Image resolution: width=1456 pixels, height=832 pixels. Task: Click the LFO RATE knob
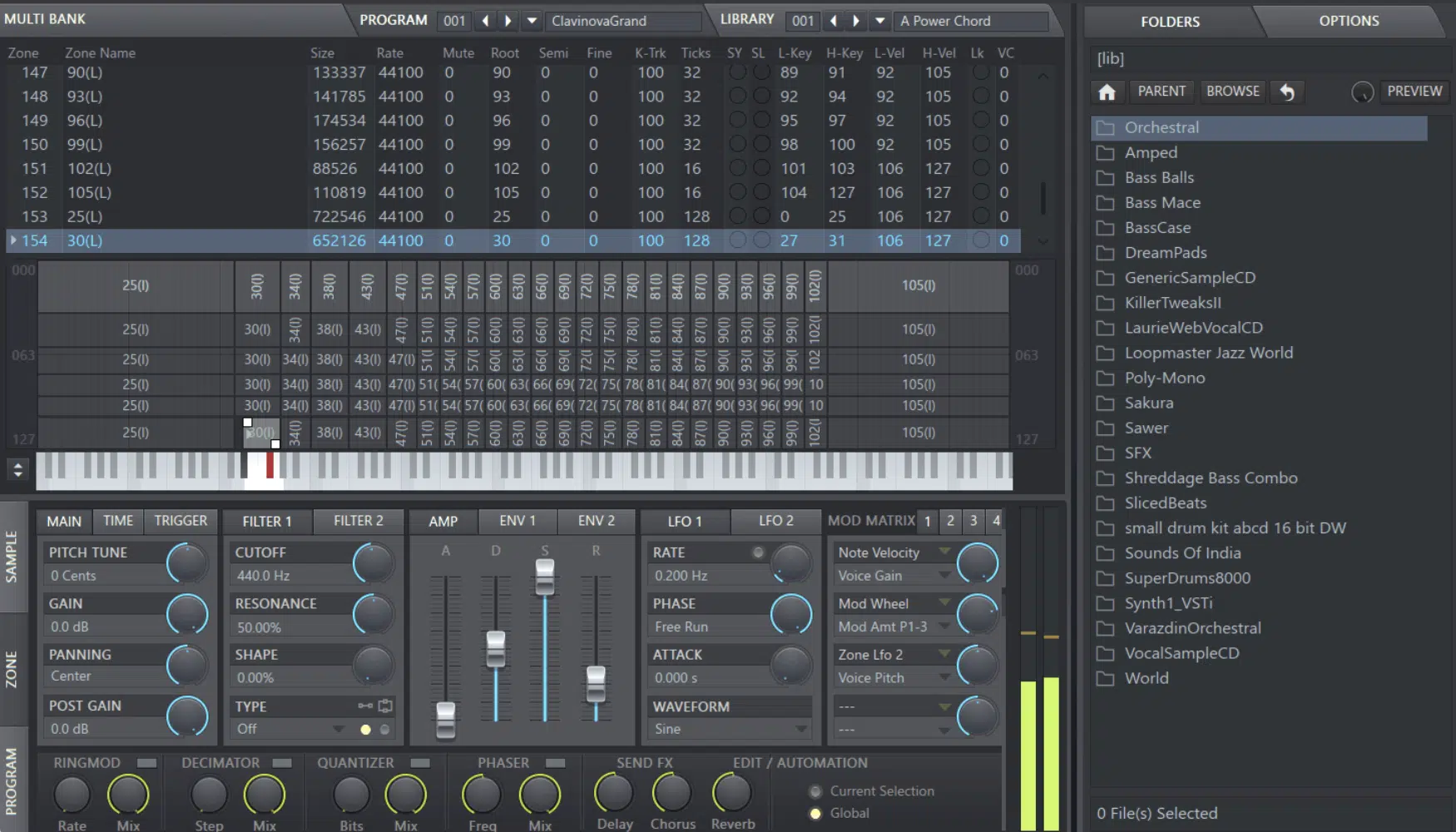pyautogui.click(x=790, y=563)
